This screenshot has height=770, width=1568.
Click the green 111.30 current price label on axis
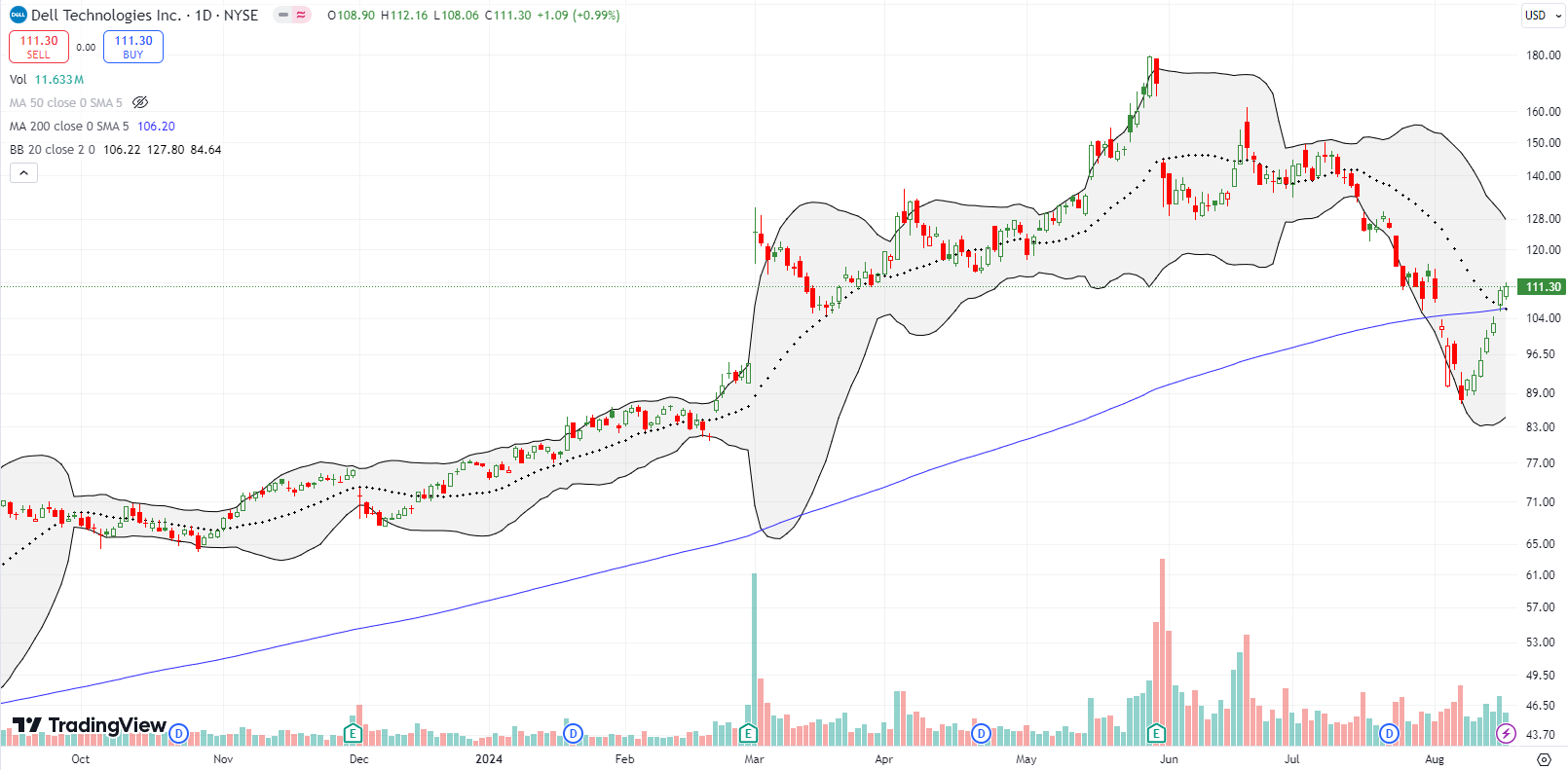1543,286
